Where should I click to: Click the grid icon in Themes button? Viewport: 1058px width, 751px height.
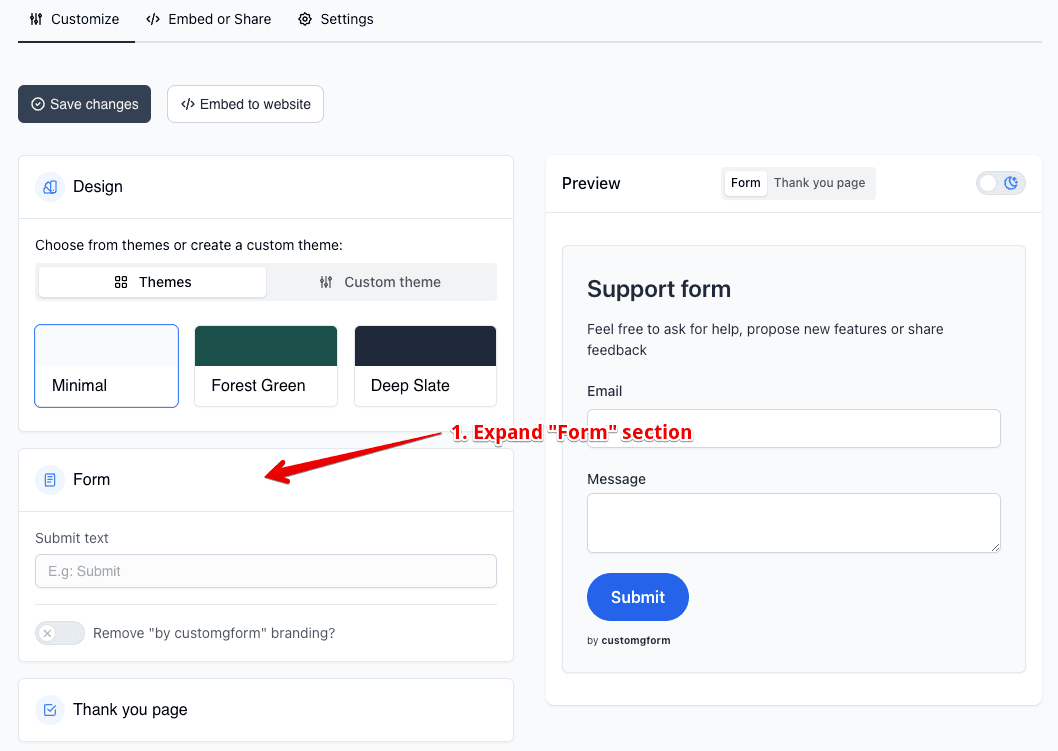(121, 282)
